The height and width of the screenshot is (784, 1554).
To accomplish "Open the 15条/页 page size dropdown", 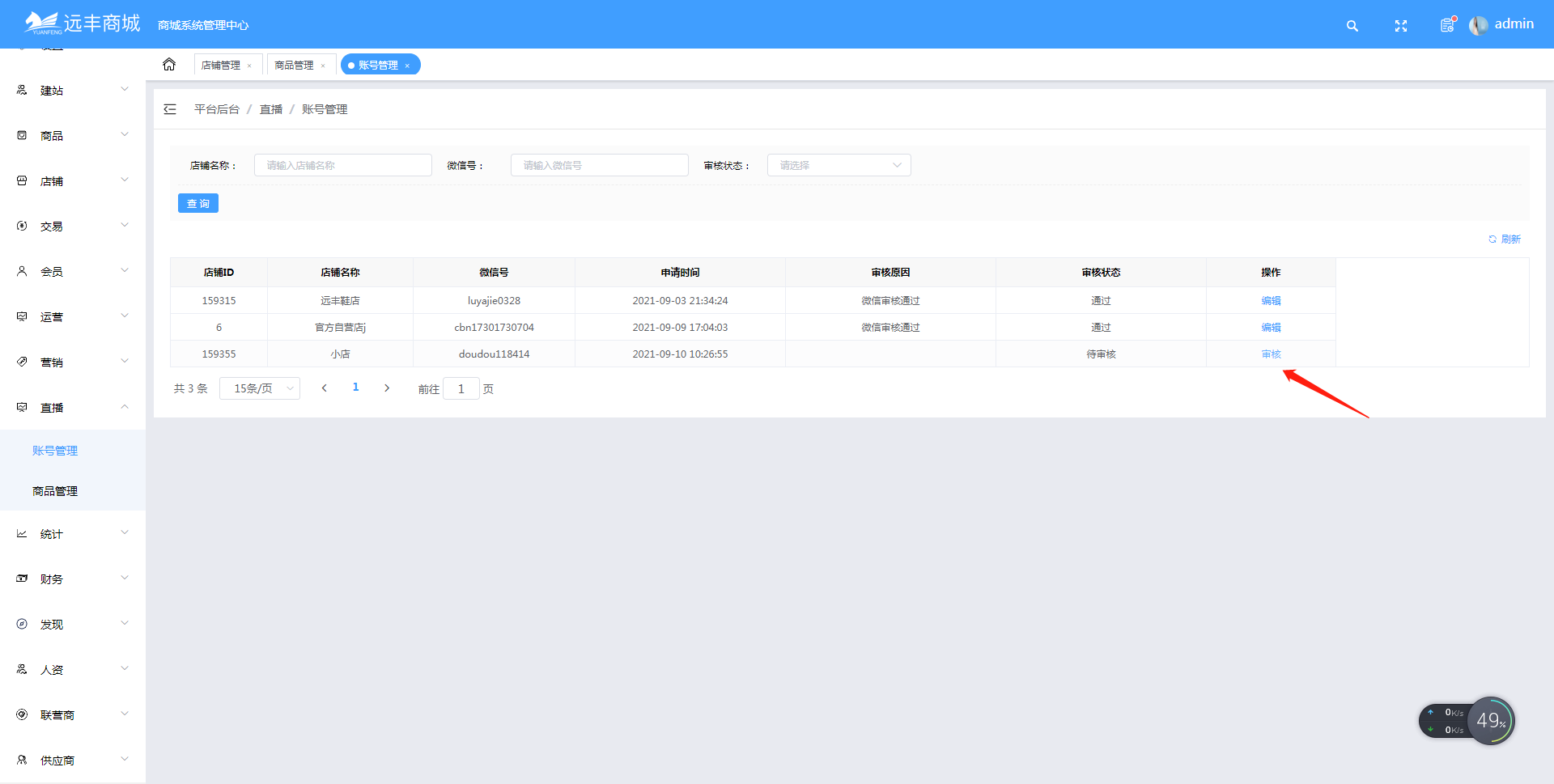I will tap(260, 388).
